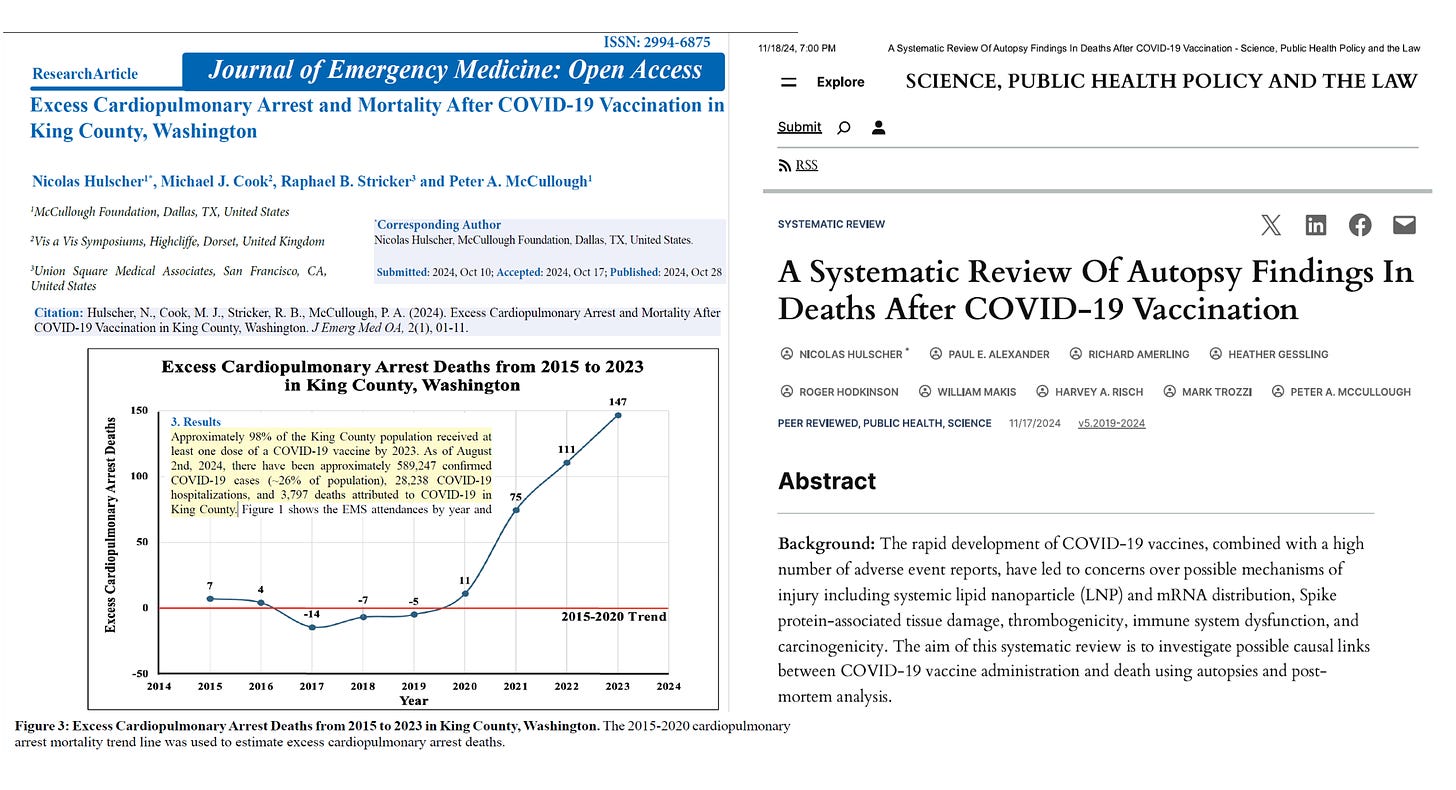Click the v5.2019-2024 volume link
Image resolution: width=1456 pixels, height=790 pixels.
[1111, 423]
